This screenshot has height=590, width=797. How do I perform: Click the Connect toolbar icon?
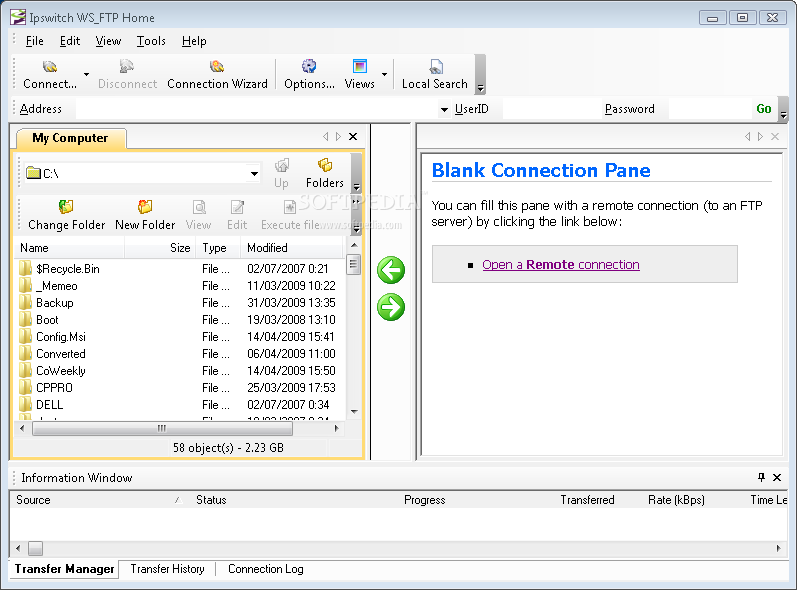coord(50,67)
